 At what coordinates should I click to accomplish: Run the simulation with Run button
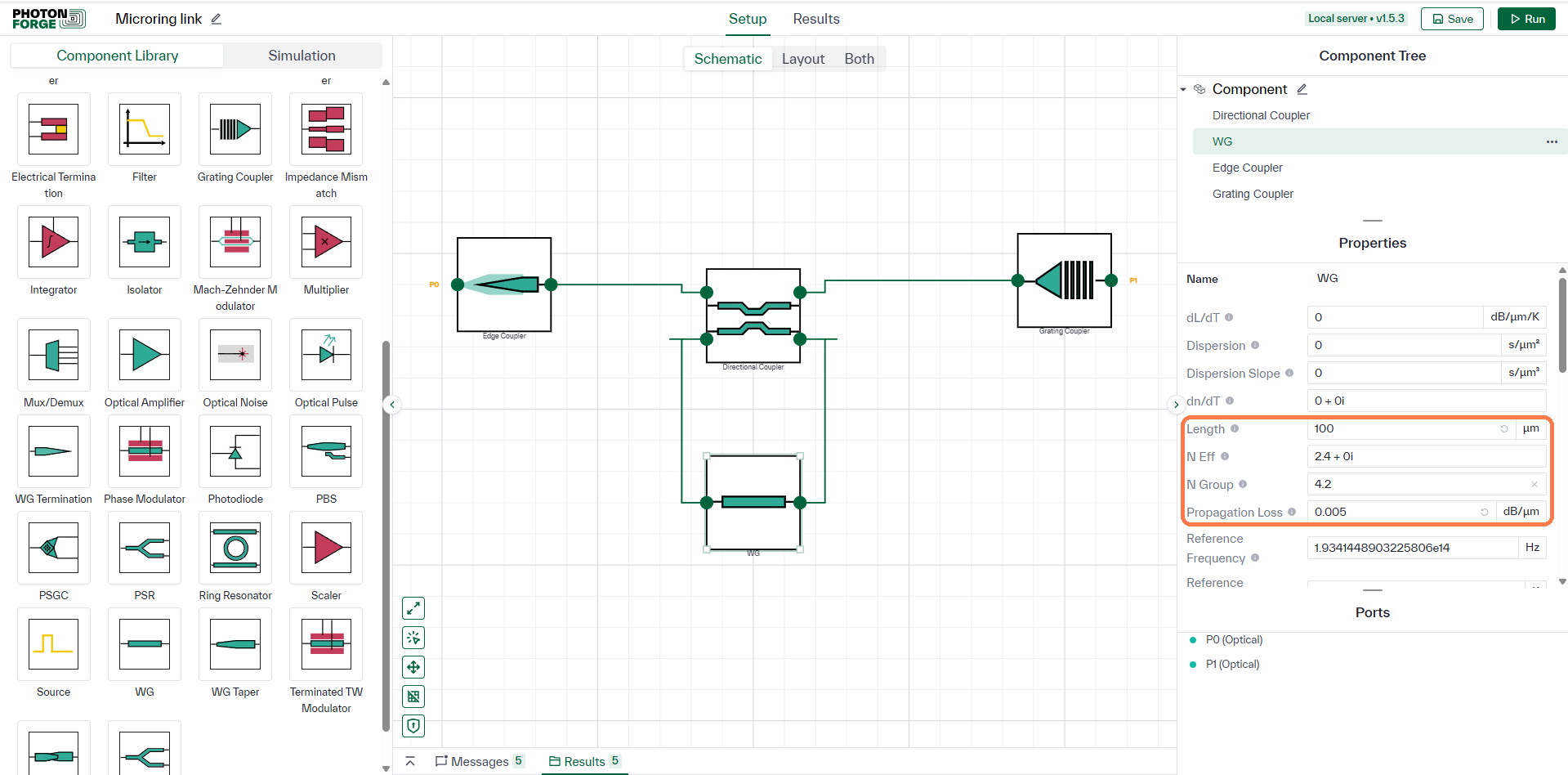pos(1526,19)
